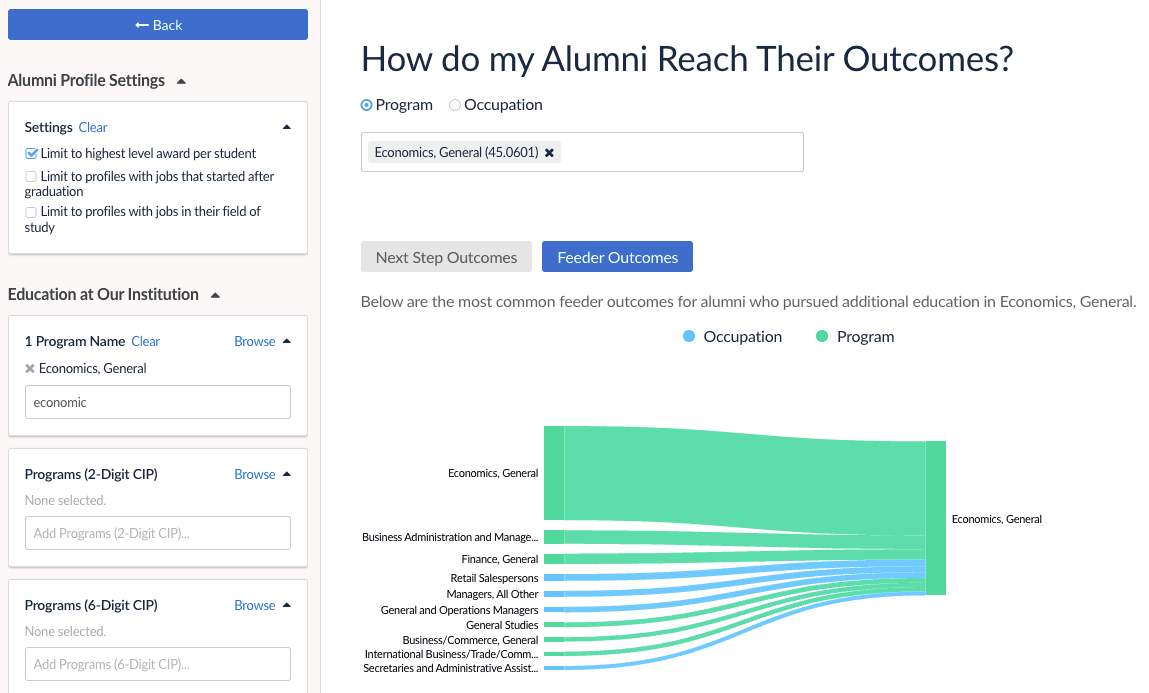Check jobs in their field of study
This screenshot has height=693, width=1149.
[x=31, y=212]
